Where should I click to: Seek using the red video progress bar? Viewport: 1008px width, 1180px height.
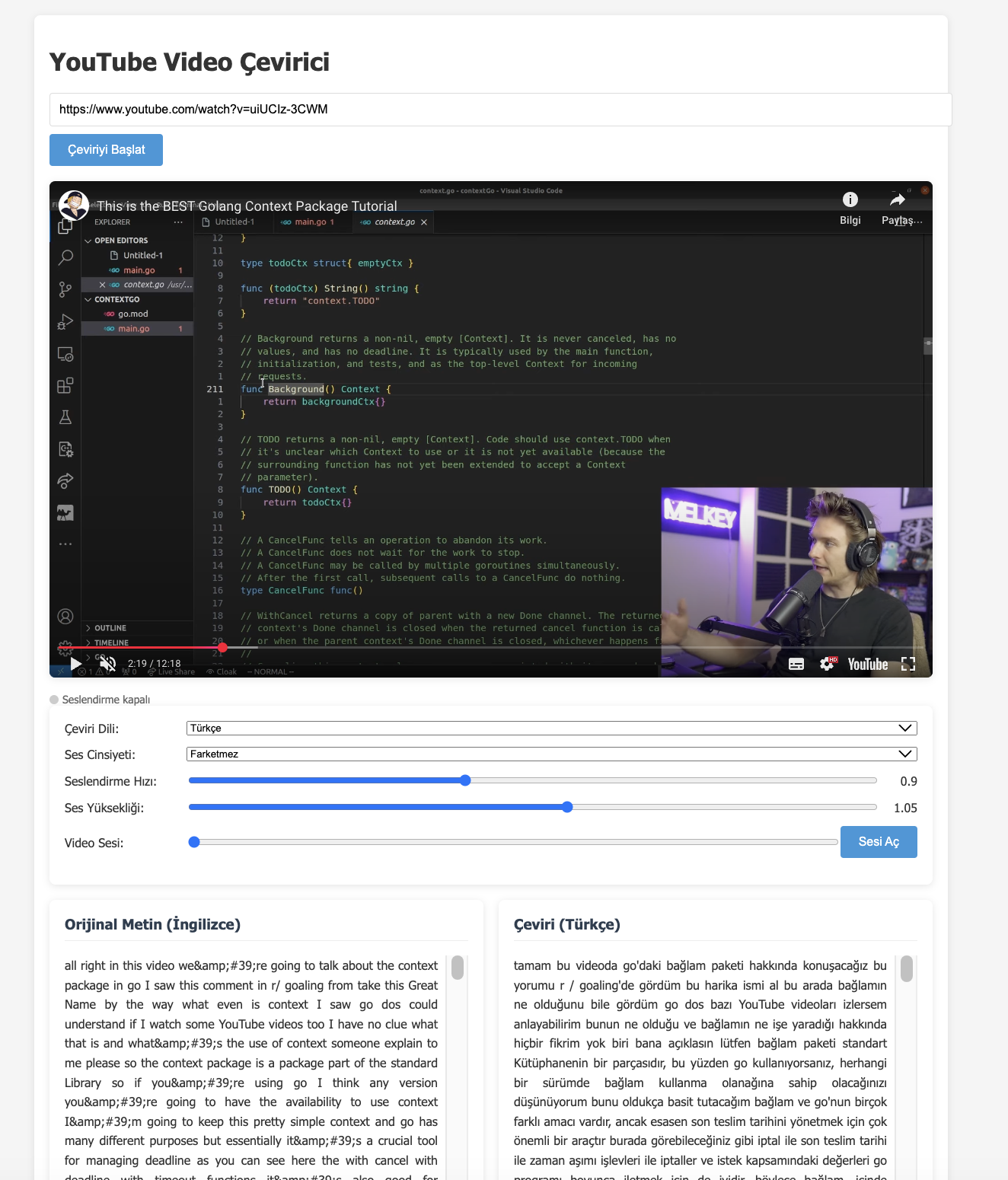coord(491,648)
